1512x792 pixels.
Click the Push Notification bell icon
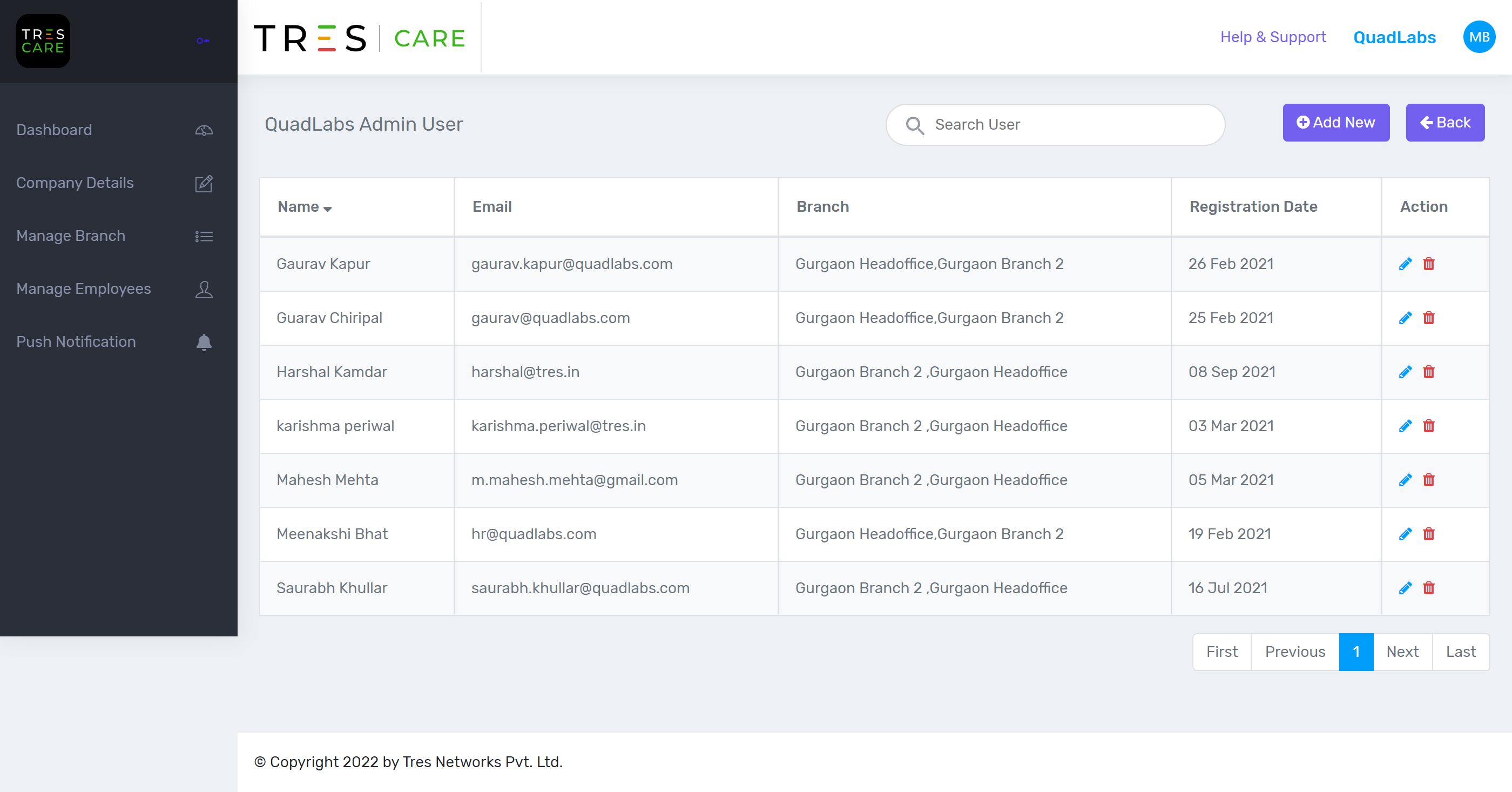pyautogui.click(x=204, y=341)
